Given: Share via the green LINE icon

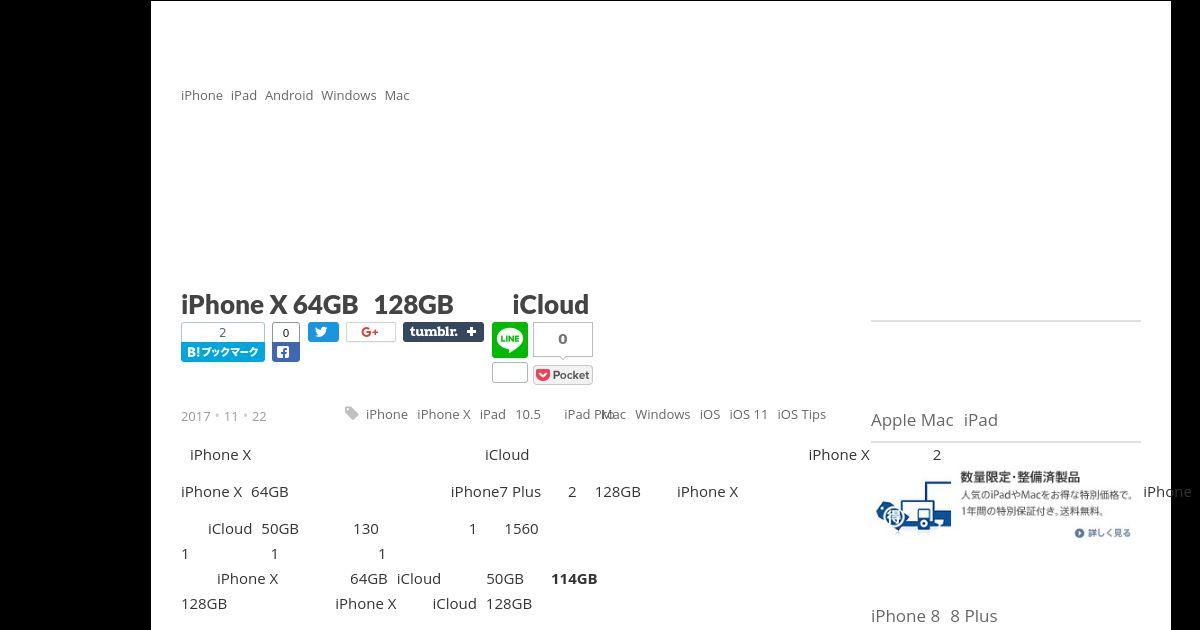Looking at the screenshot, I should (510, 340).
